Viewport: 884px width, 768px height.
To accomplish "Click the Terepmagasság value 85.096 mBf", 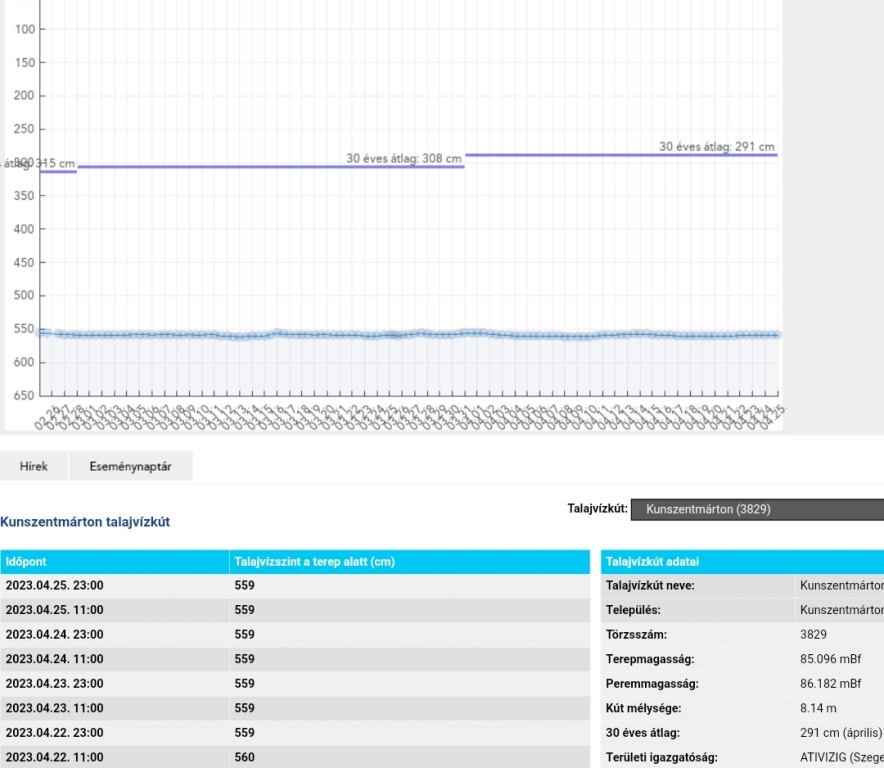I will point(830,659).
